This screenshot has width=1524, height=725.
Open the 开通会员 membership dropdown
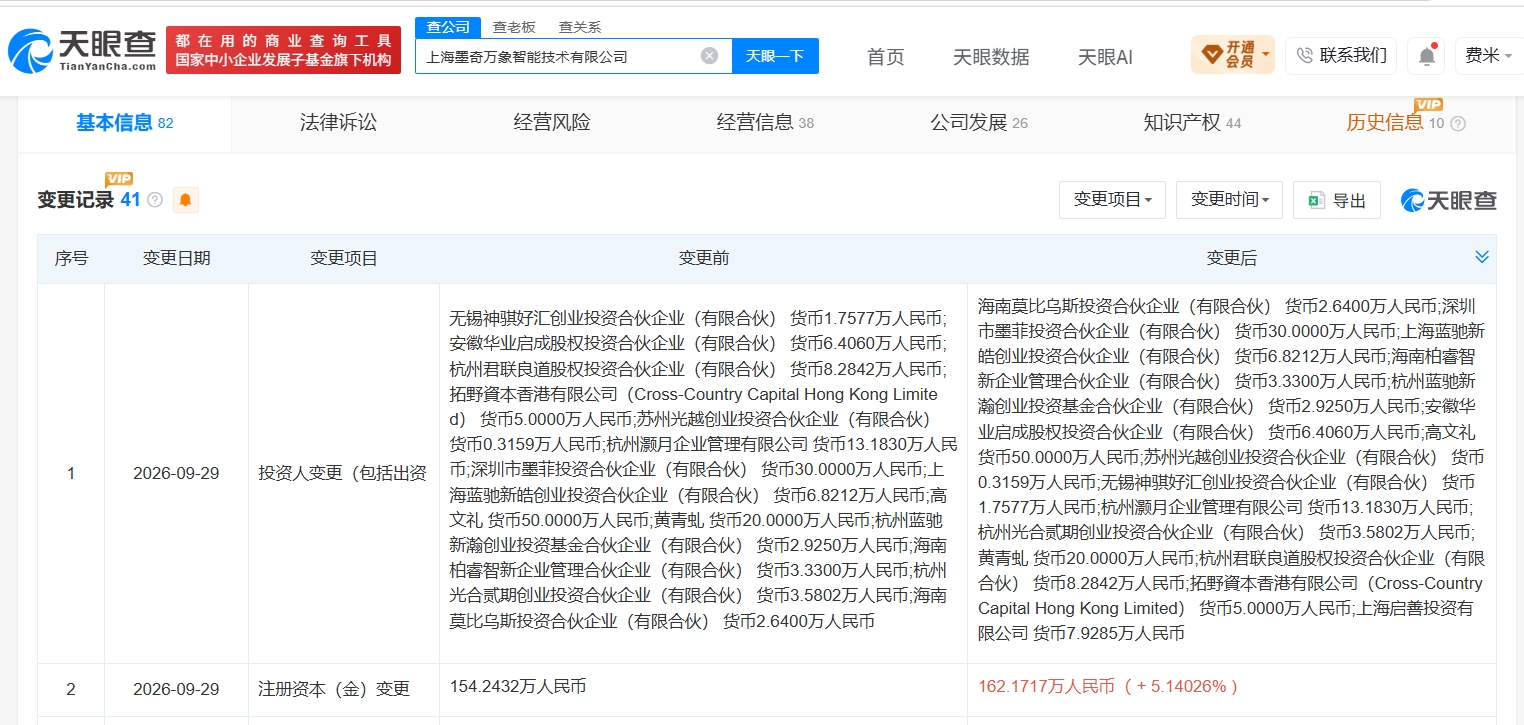pos(1233,54)
